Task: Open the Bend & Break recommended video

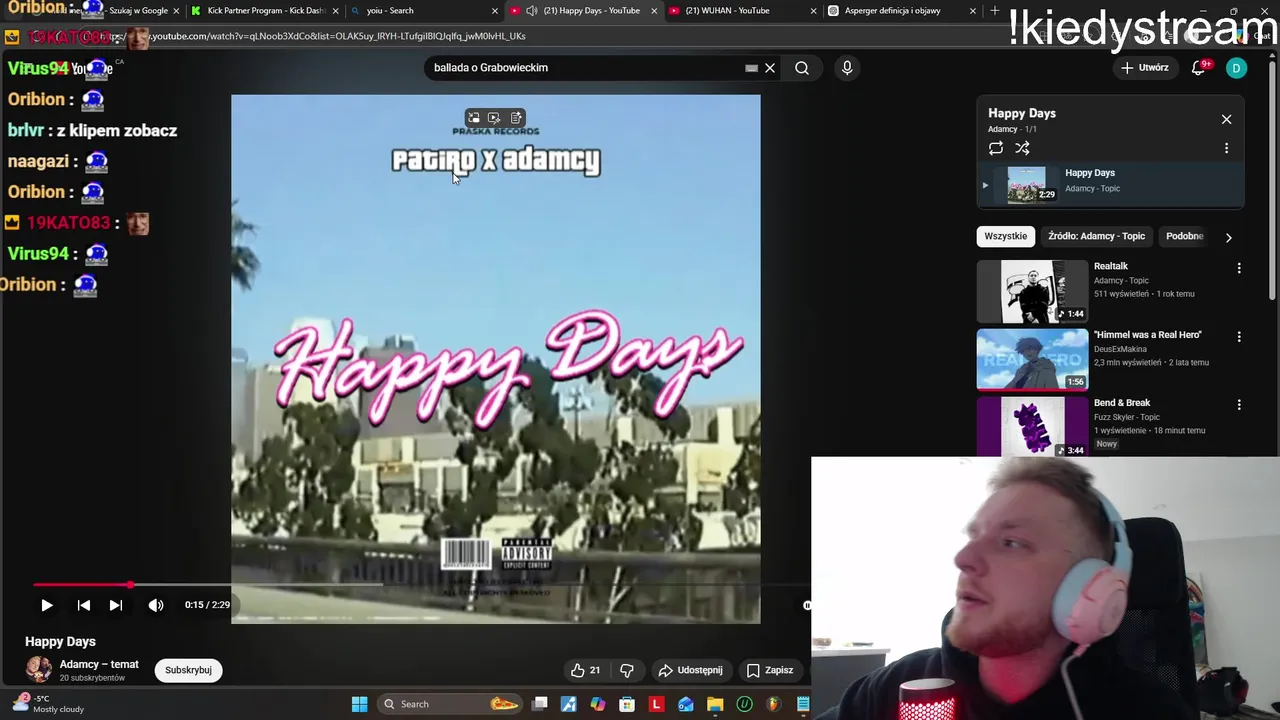Action: 1032,427
